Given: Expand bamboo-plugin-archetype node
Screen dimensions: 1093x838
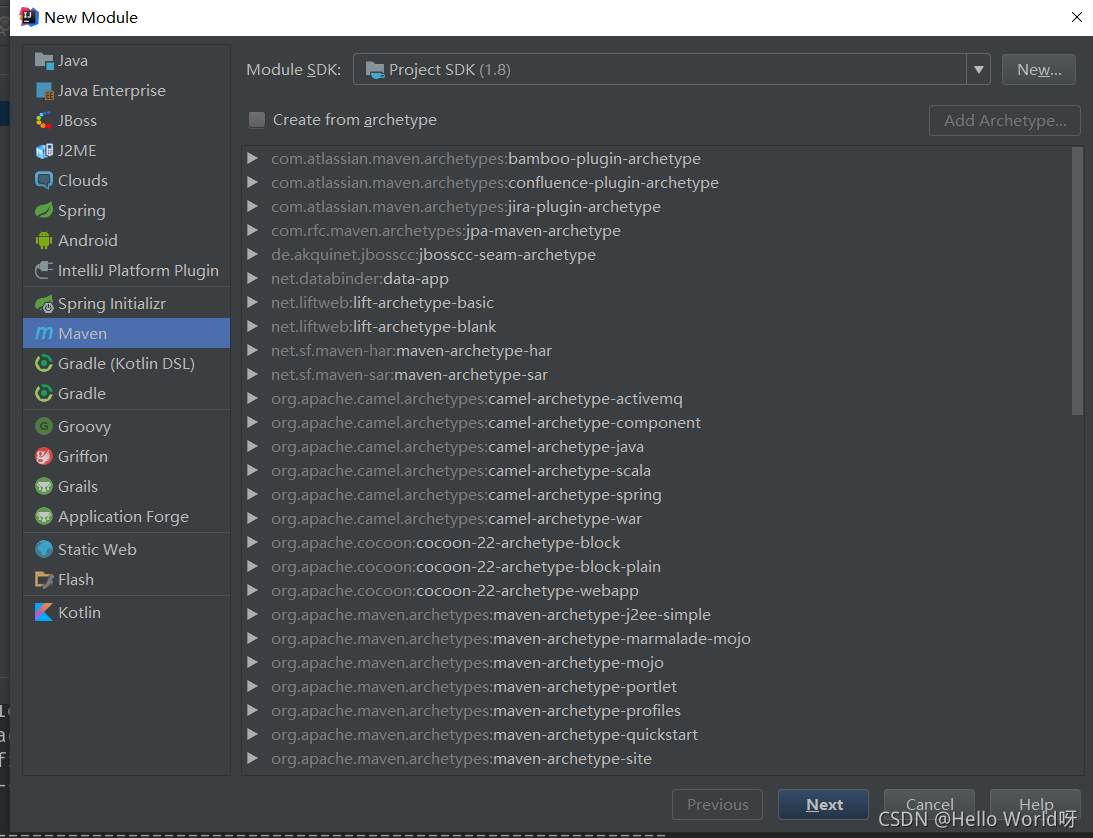Looking at the screenshot, I should click(252, 158).
